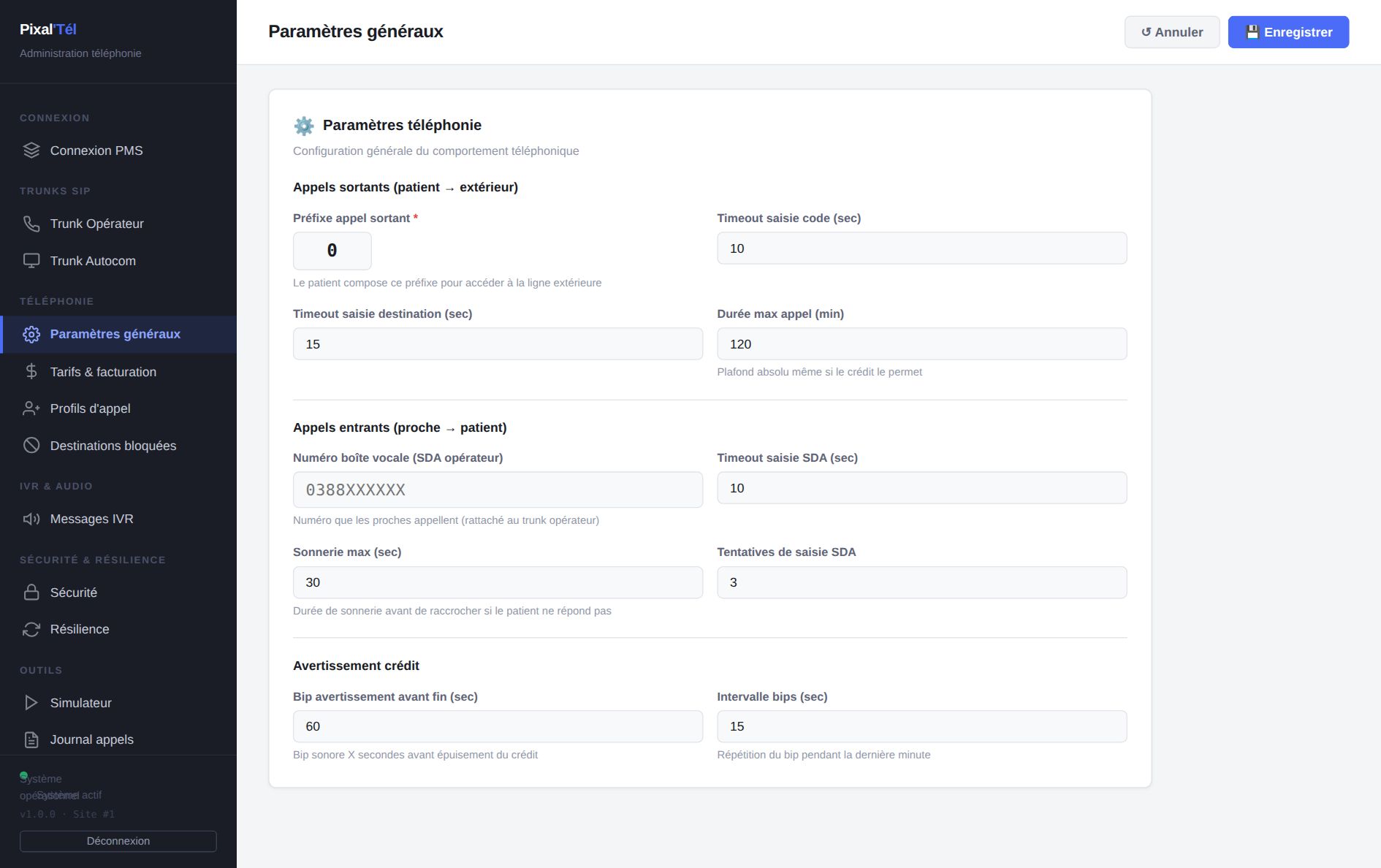Click the Messages IVR speaker icon

31,519
